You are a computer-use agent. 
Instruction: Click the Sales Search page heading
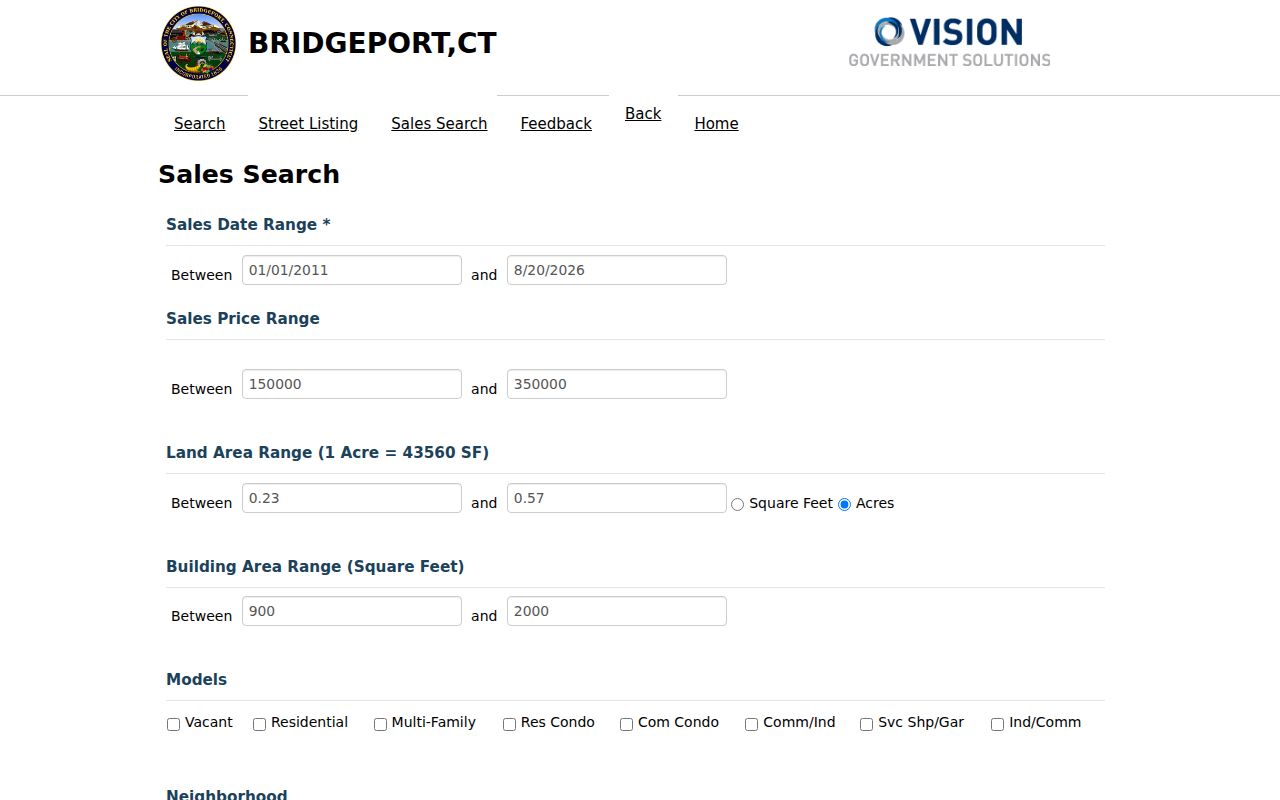[249, 174]
